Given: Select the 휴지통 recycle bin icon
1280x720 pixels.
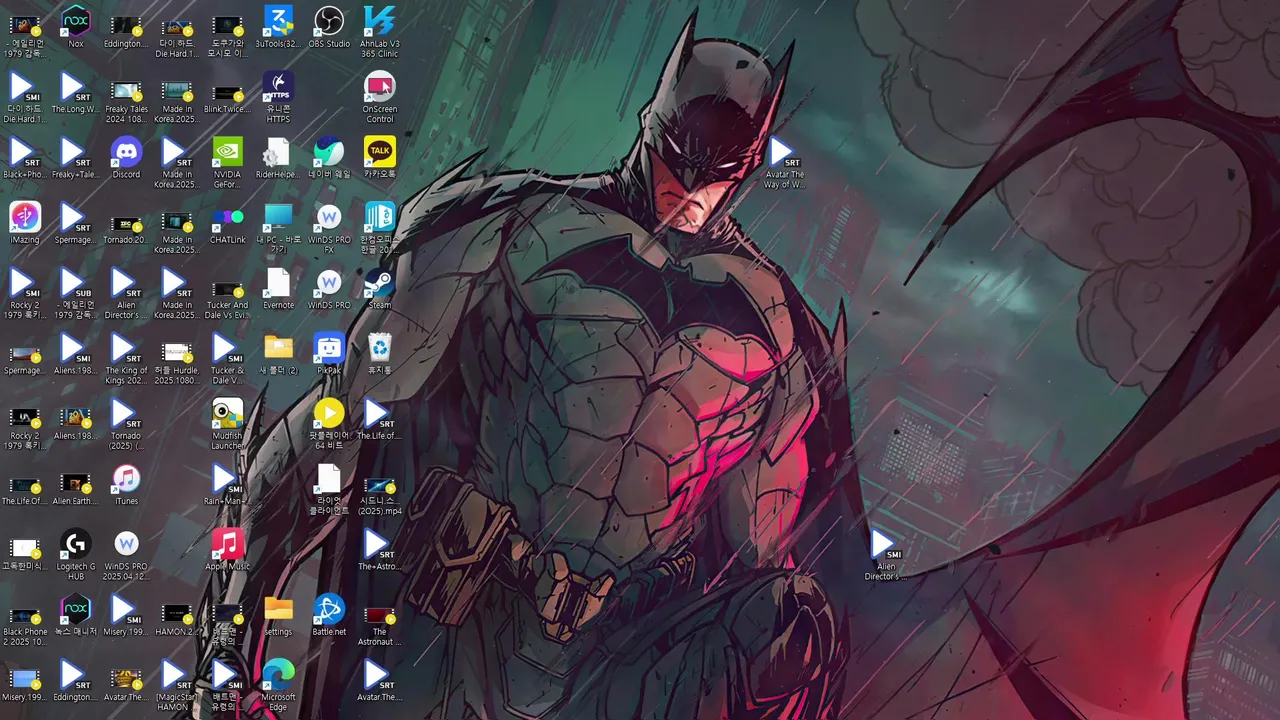Looking at the screenshot, I should 380,354.
